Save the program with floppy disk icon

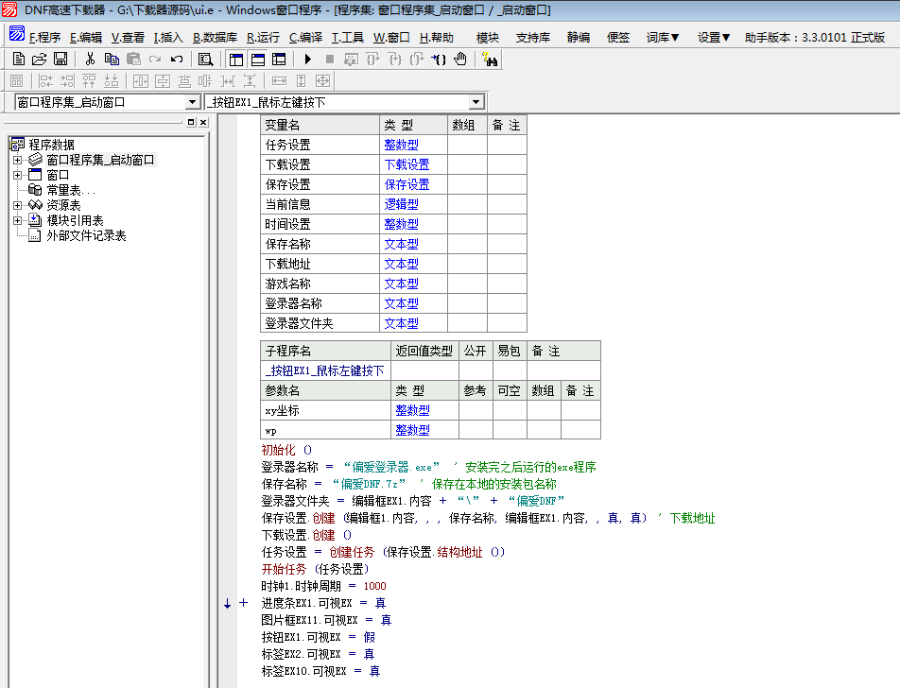60,59
